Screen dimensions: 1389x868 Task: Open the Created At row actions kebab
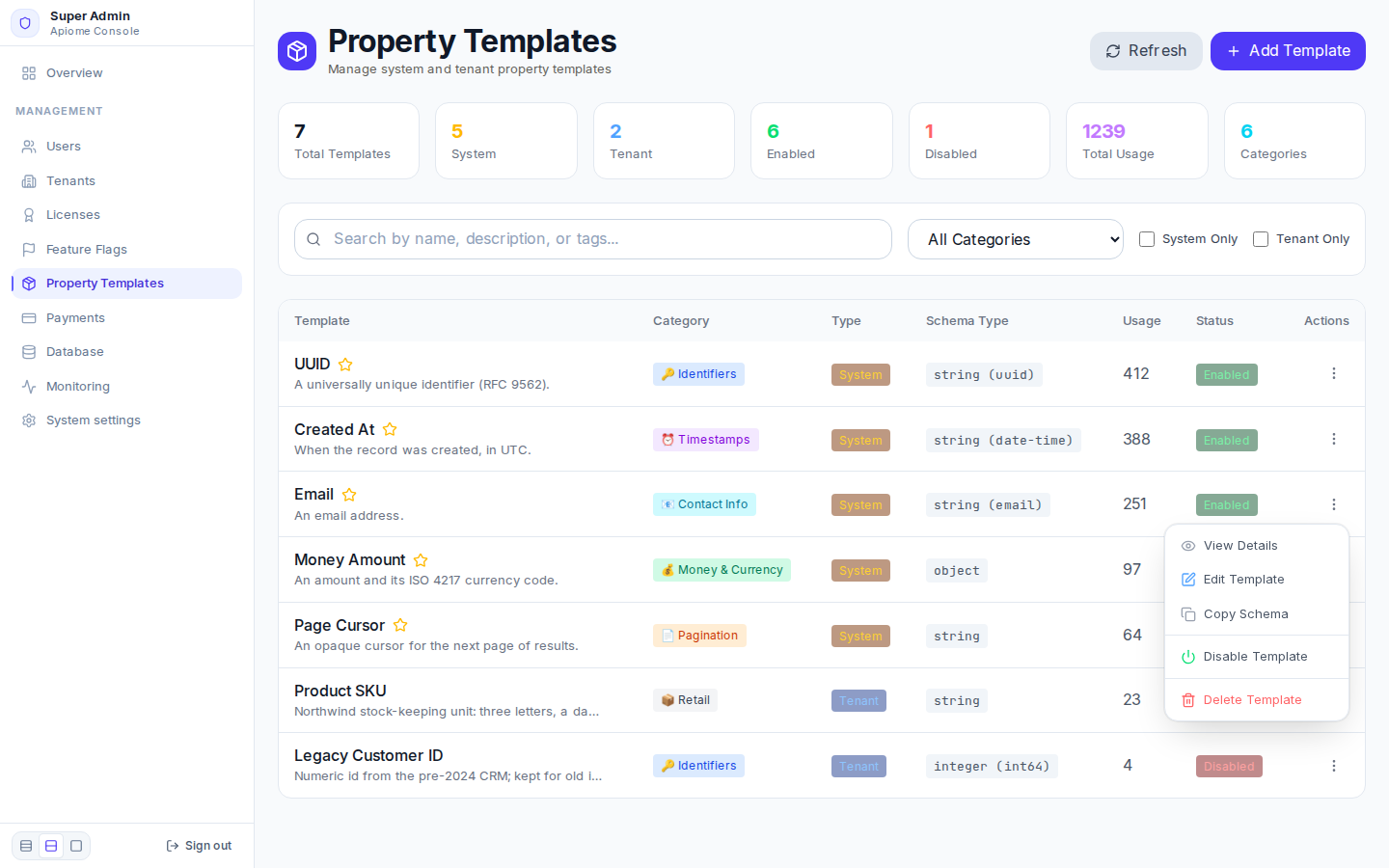pyautogui.click(x=1334, y=439)
